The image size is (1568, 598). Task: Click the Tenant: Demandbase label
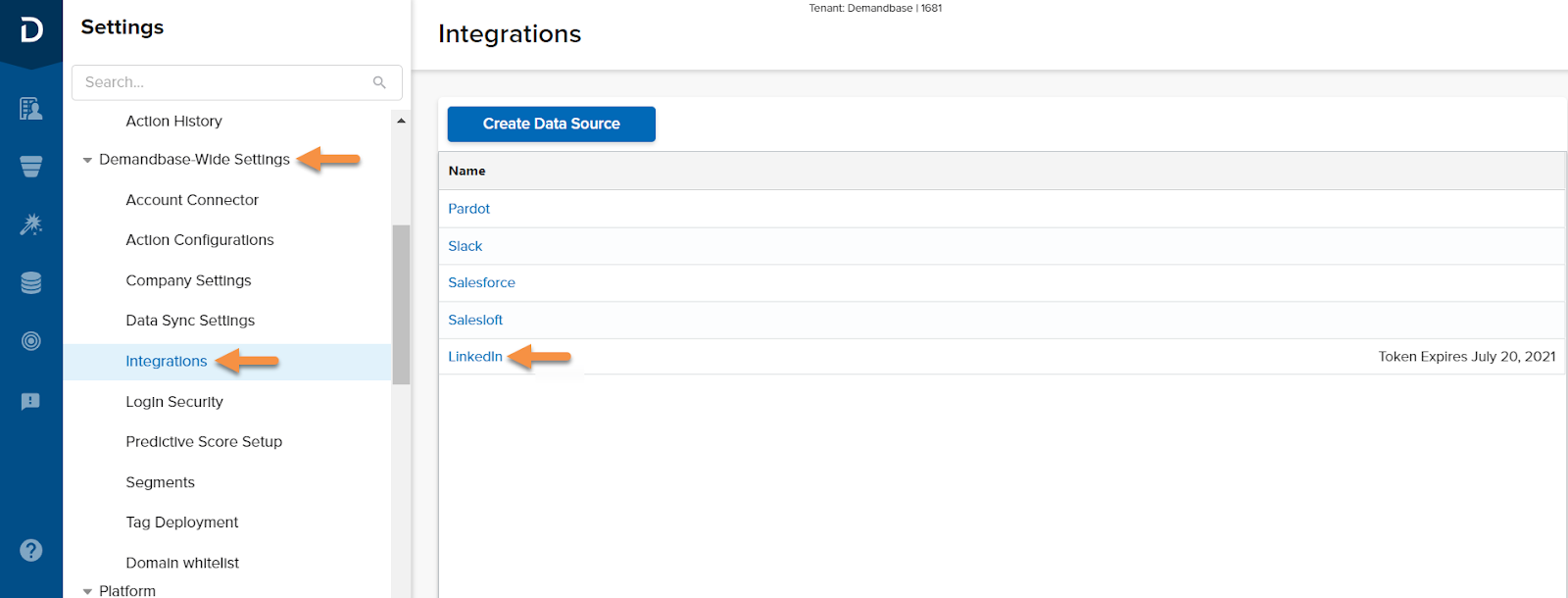click(x=875, y=8)
